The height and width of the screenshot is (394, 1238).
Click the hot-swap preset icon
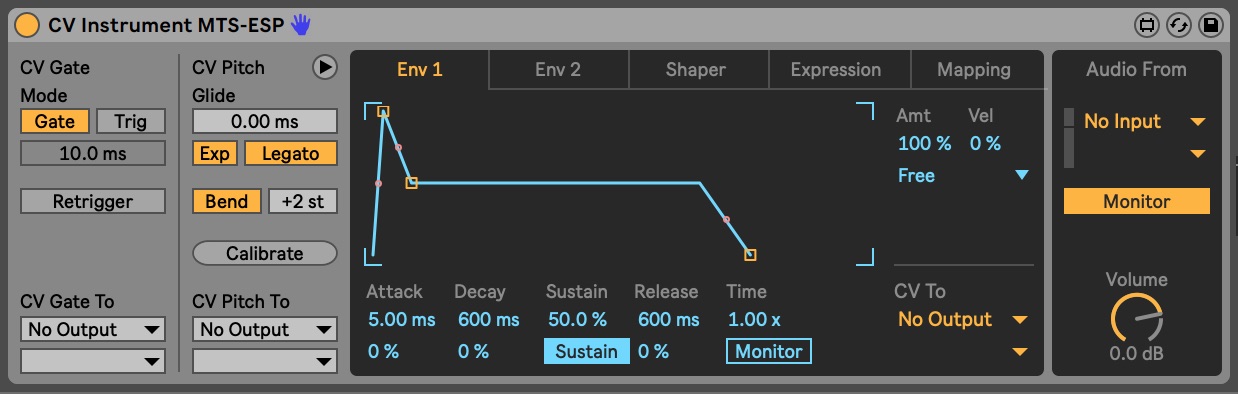1179,25
